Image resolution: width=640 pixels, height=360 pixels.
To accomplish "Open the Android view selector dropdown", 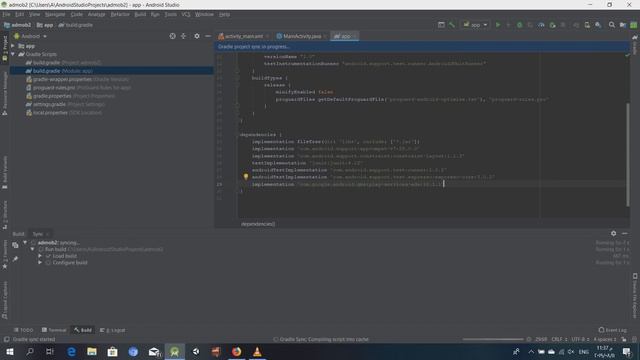I will tap(31, 36).
